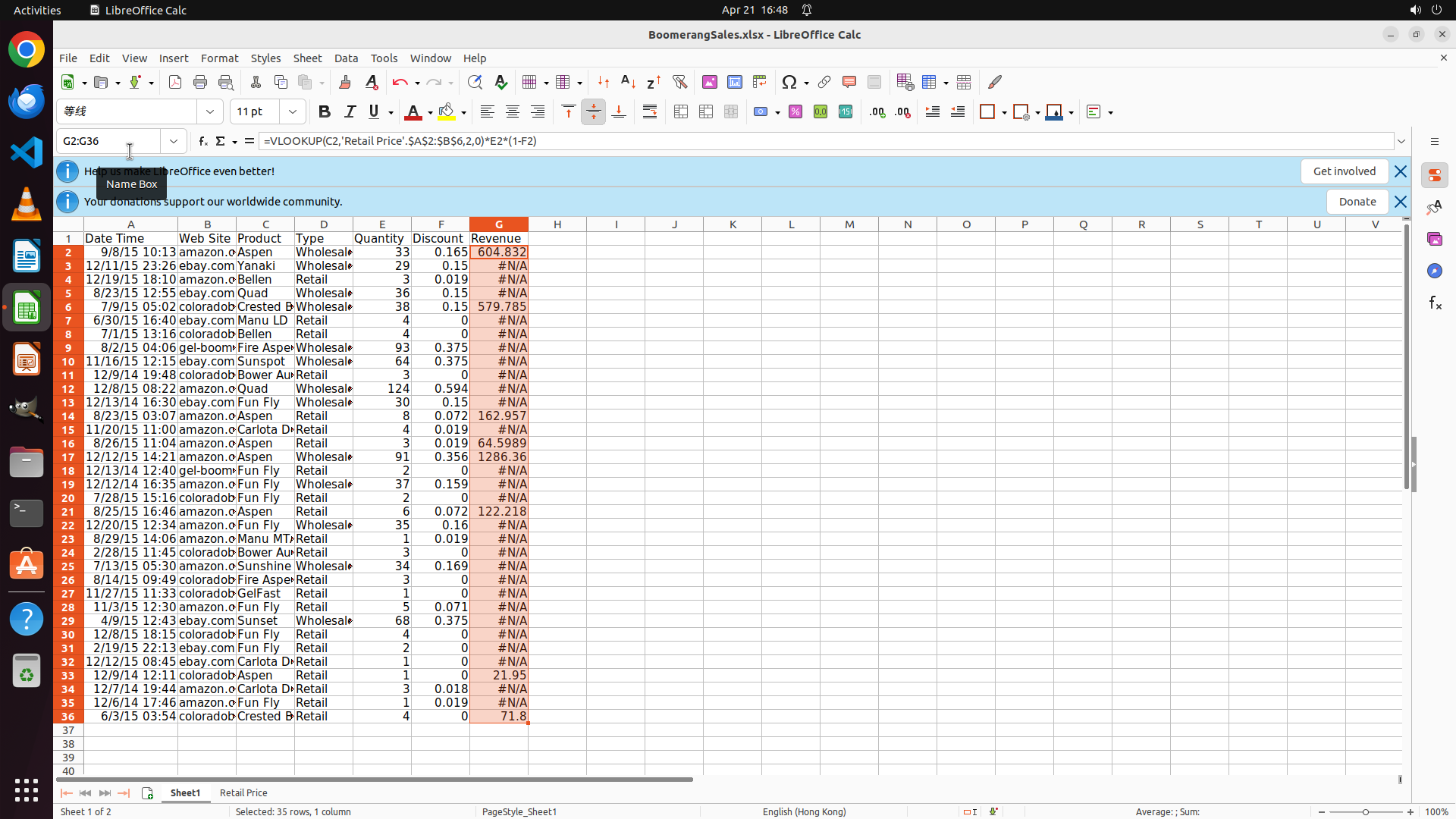The width and height of the screenshot is (1456, 819).
Task: Toggle Italic formatting
Action: pyautogui.click(x=350, y=112)
